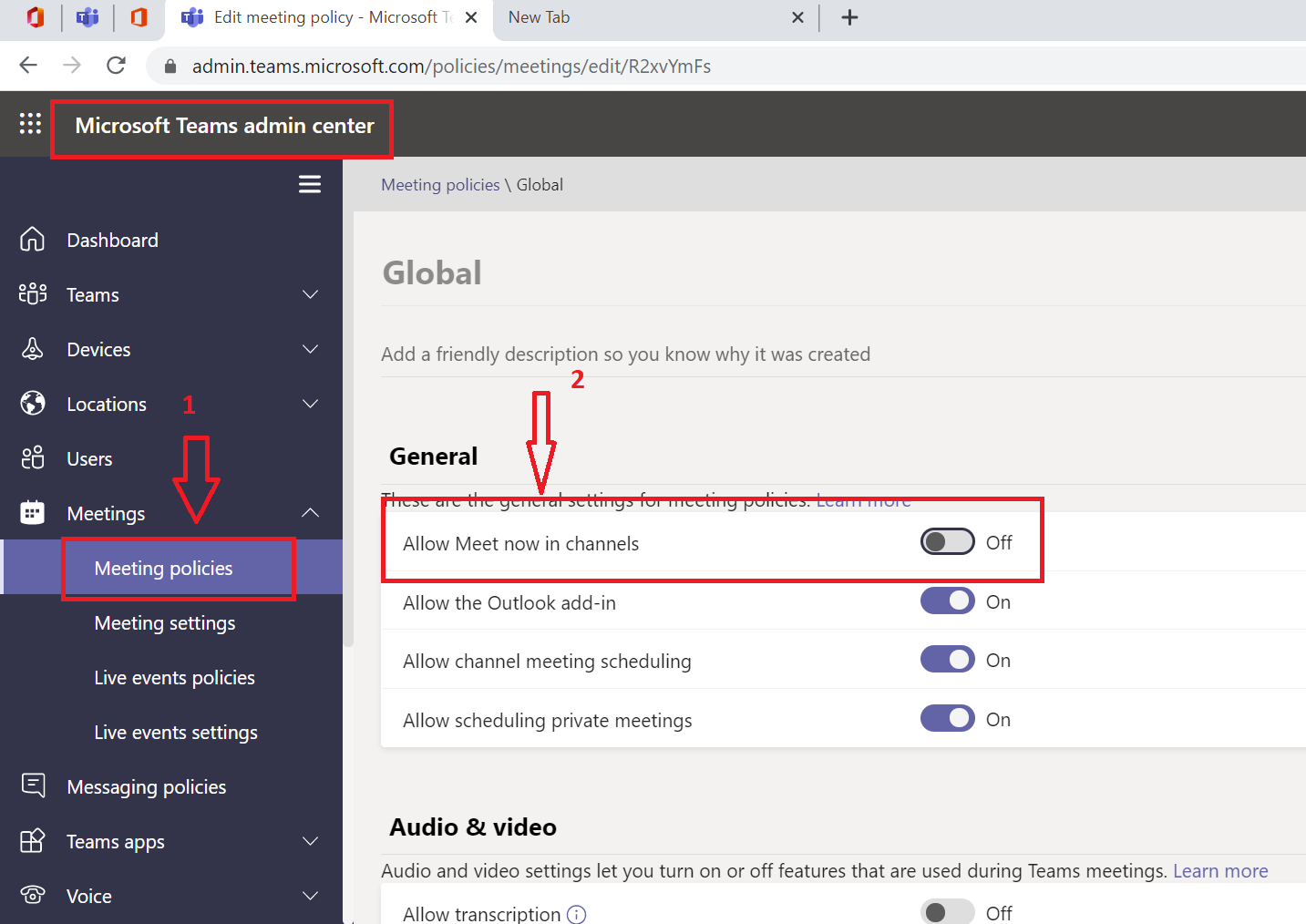The image size is (1306, 924).
Task: Click the friendly description input field
Action: click(x=843, y=354)
